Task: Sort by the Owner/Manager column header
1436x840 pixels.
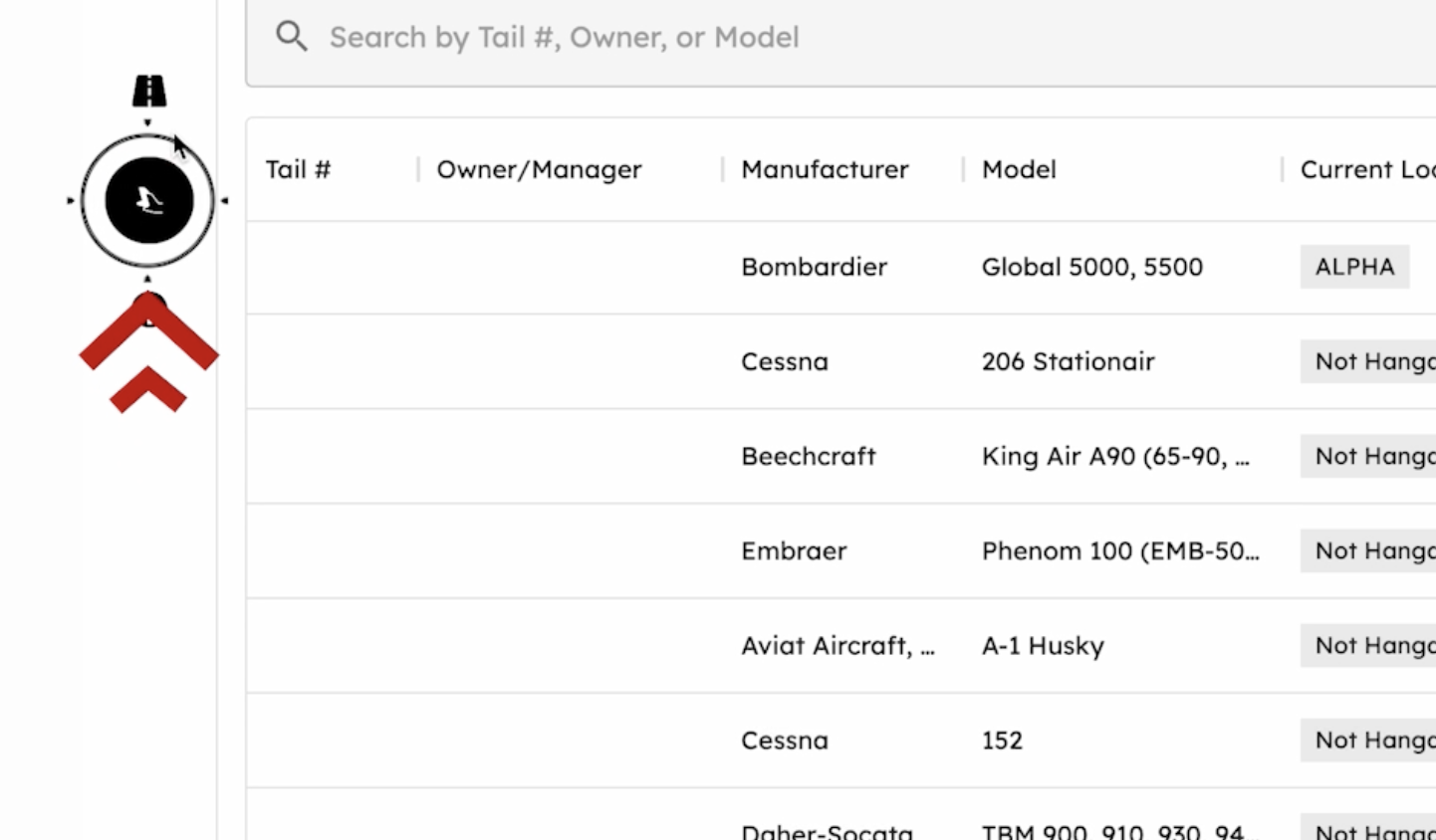Action: point(539,169)
